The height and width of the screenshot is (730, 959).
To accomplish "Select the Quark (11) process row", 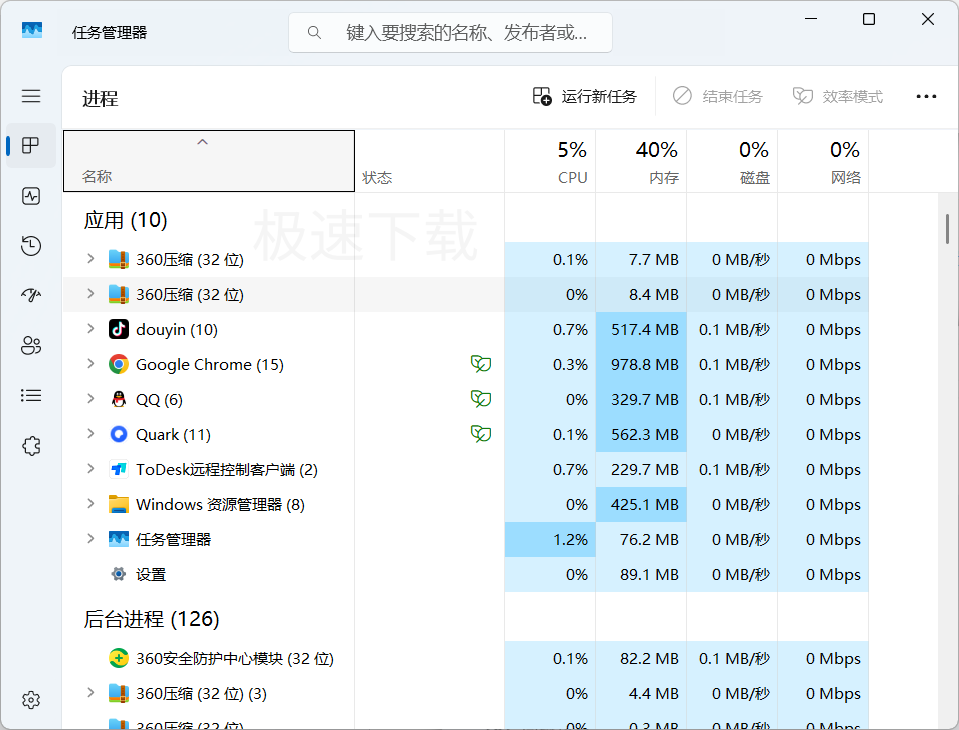I will [465, 435].
